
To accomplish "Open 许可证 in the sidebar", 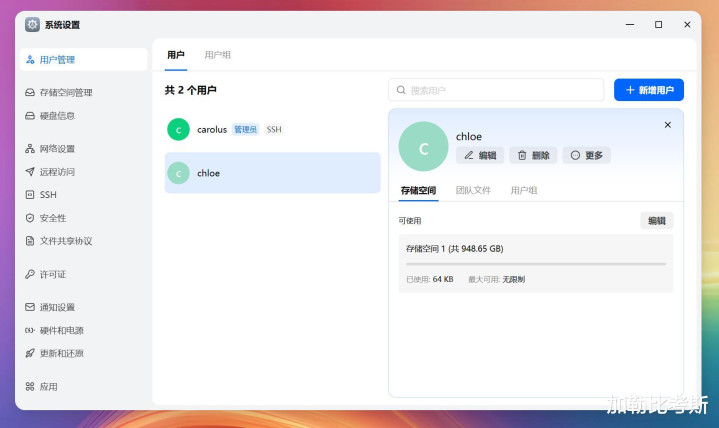I will [x=46, y=274].
